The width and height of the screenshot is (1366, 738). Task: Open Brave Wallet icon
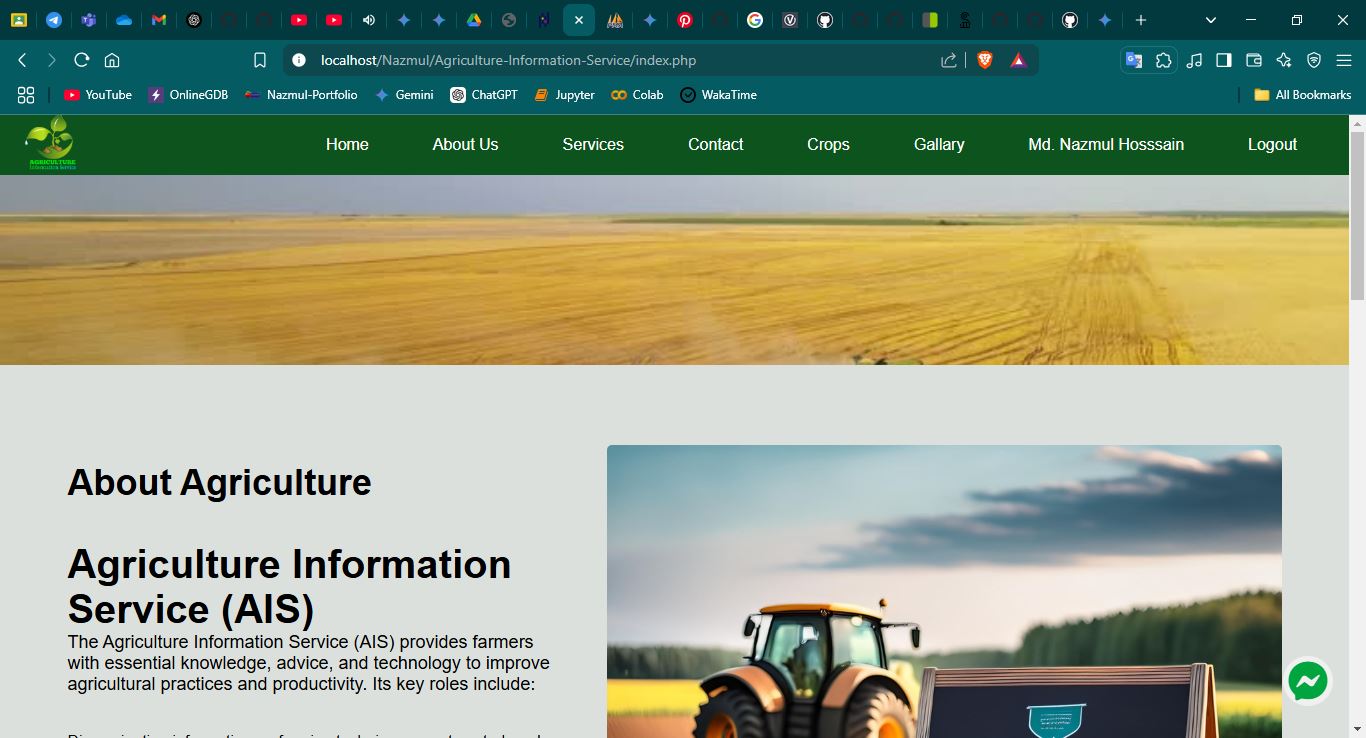coord(1254,60)
